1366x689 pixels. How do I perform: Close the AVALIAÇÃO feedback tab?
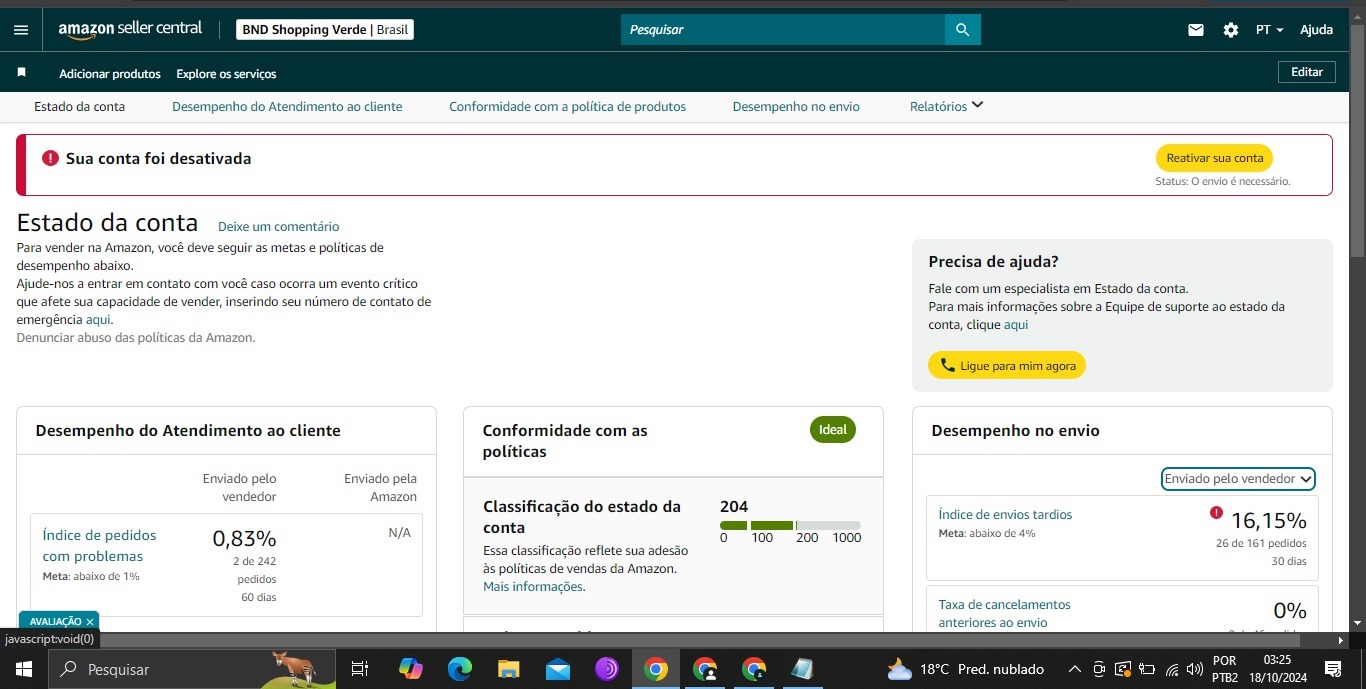click(90, 622)
